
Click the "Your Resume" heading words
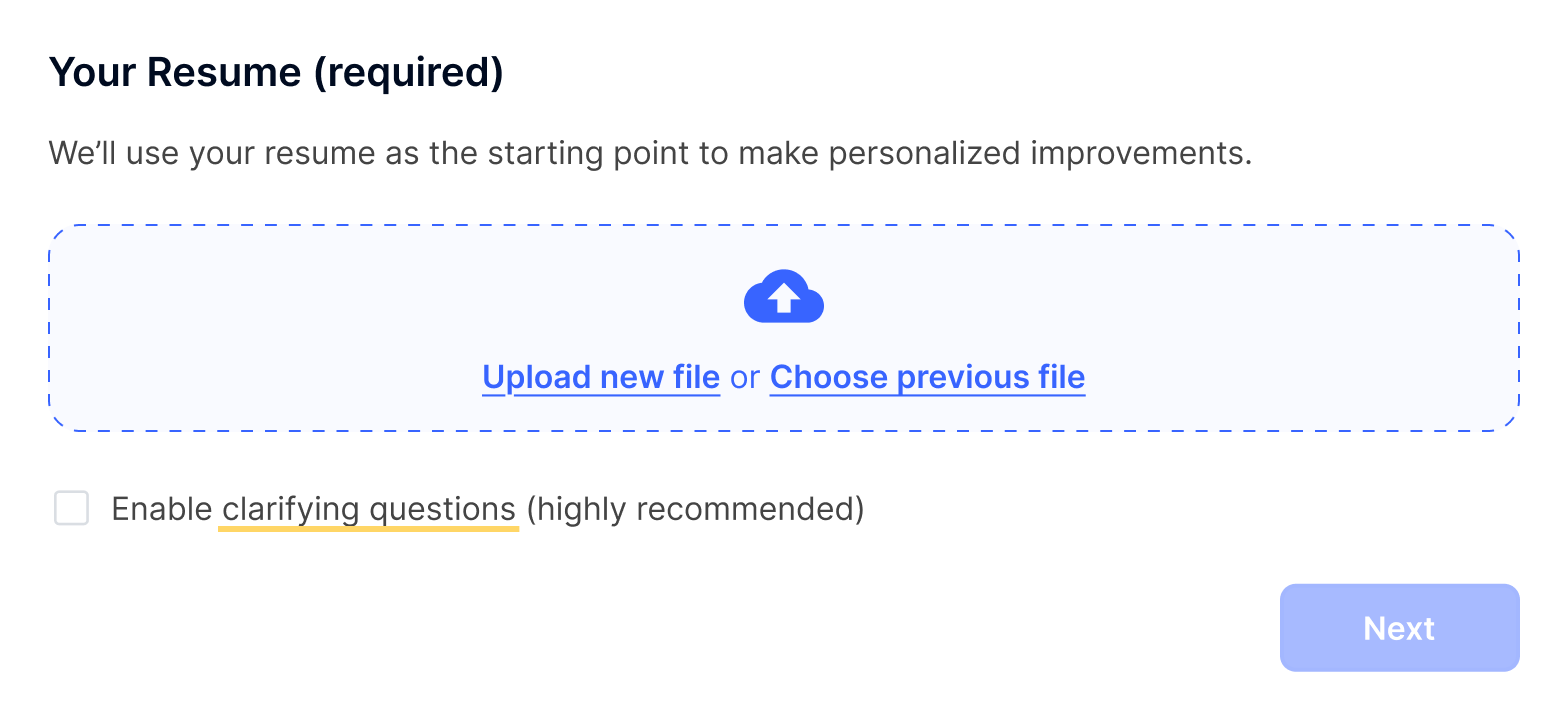point(175,73)
